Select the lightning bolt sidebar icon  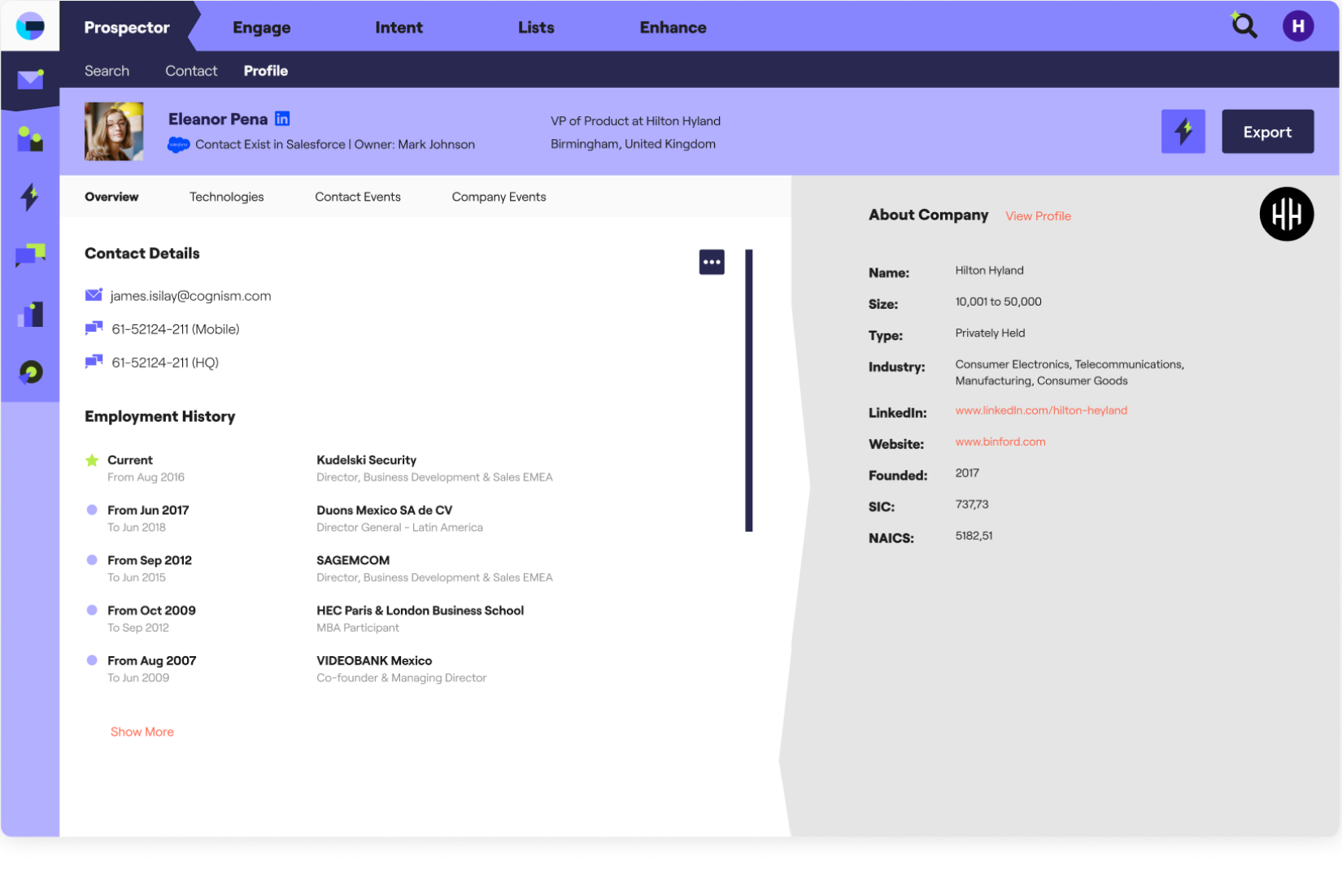pos(30,197)
